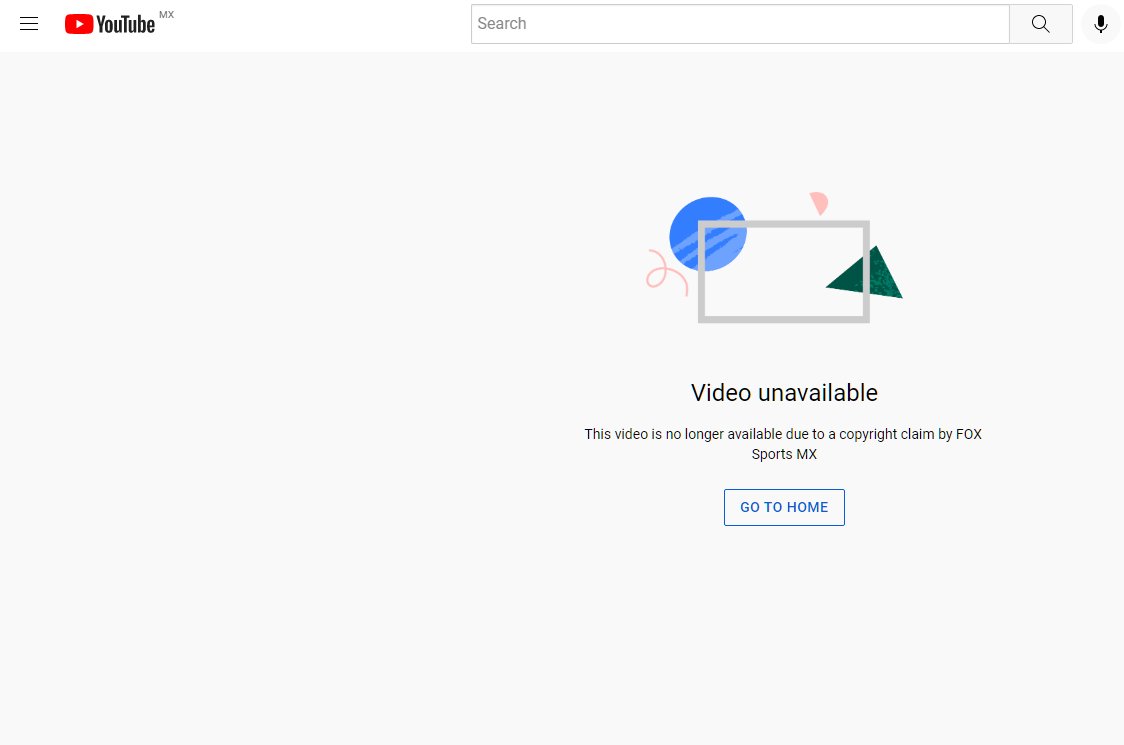1124x745 pixels.
Task: Click the red YouTube play logo
Action: pos(79,24)
